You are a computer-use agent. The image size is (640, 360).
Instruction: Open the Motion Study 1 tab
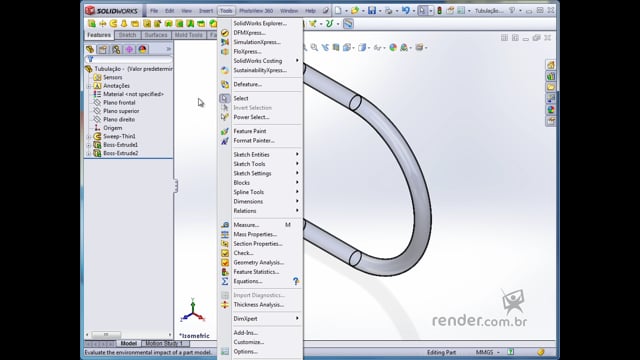tap(164, 344)
